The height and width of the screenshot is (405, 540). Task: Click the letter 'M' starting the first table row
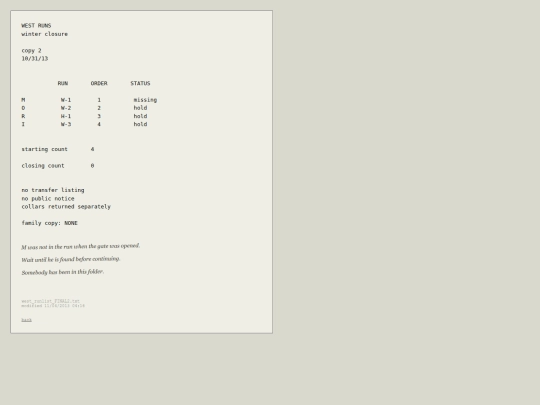point(23,100)
